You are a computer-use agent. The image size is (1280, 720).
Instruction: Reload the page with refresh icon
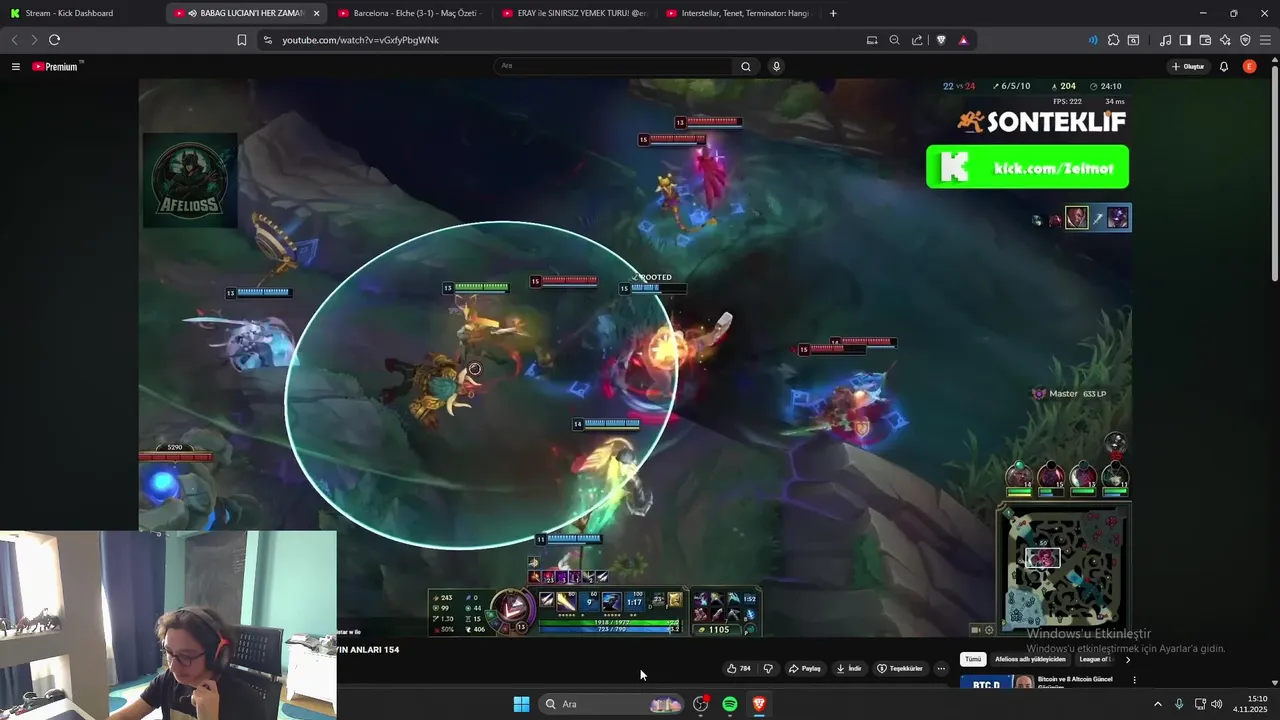pos(54,40)
